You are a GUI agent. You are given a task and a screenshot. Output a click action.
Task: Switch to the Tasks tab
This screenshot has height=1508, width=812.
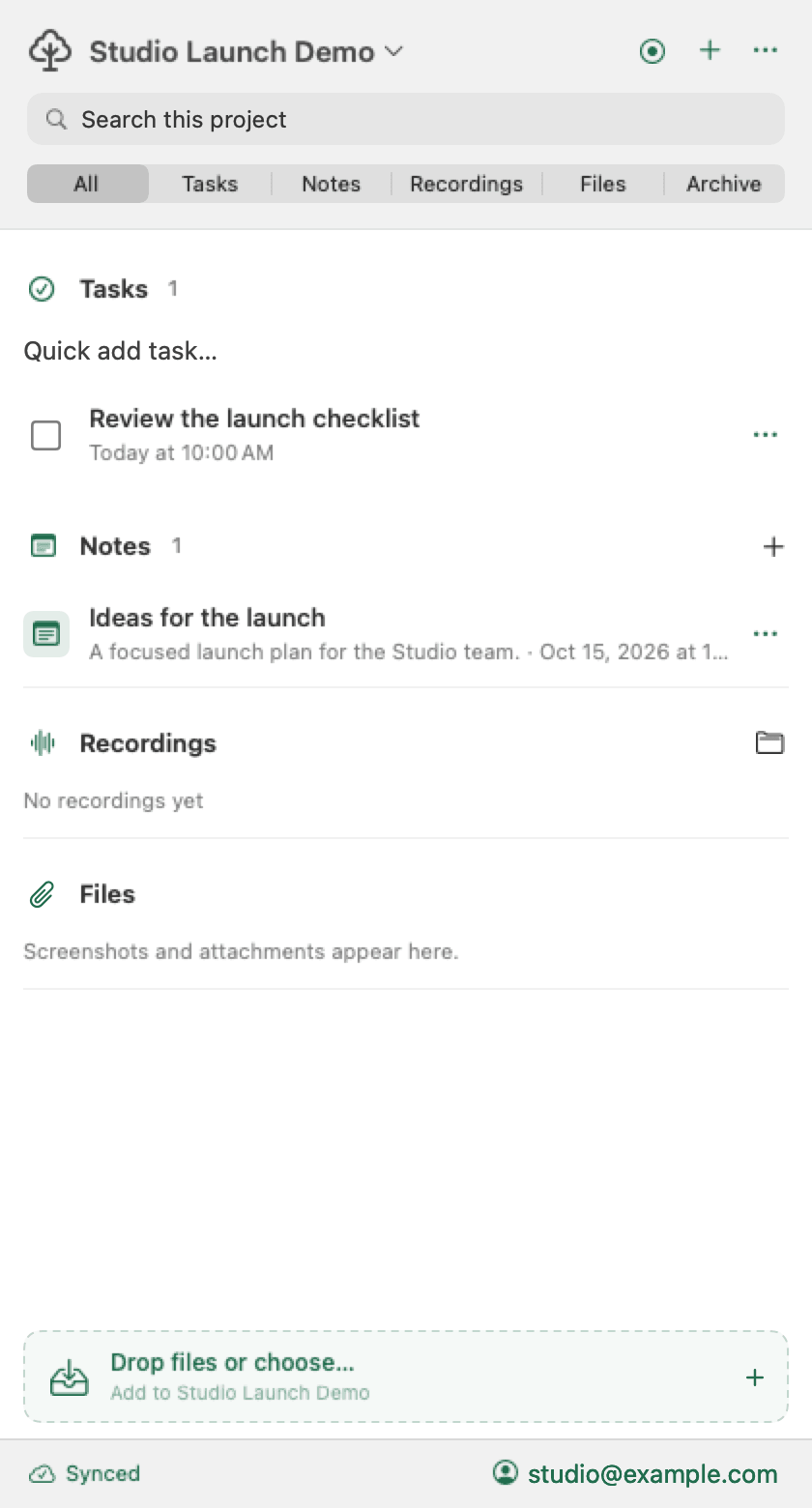tap(210, 184)
